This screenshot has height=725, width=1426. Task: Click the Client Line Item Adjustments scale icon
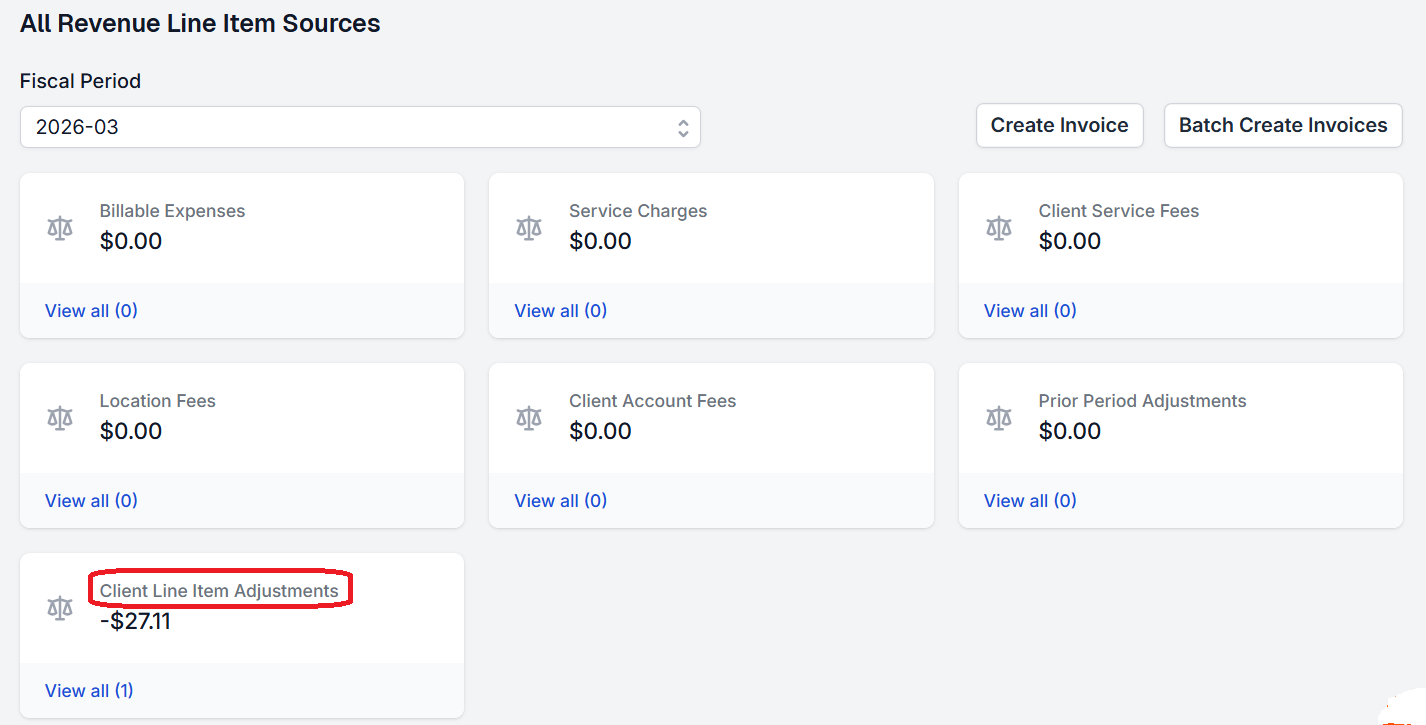60,608
